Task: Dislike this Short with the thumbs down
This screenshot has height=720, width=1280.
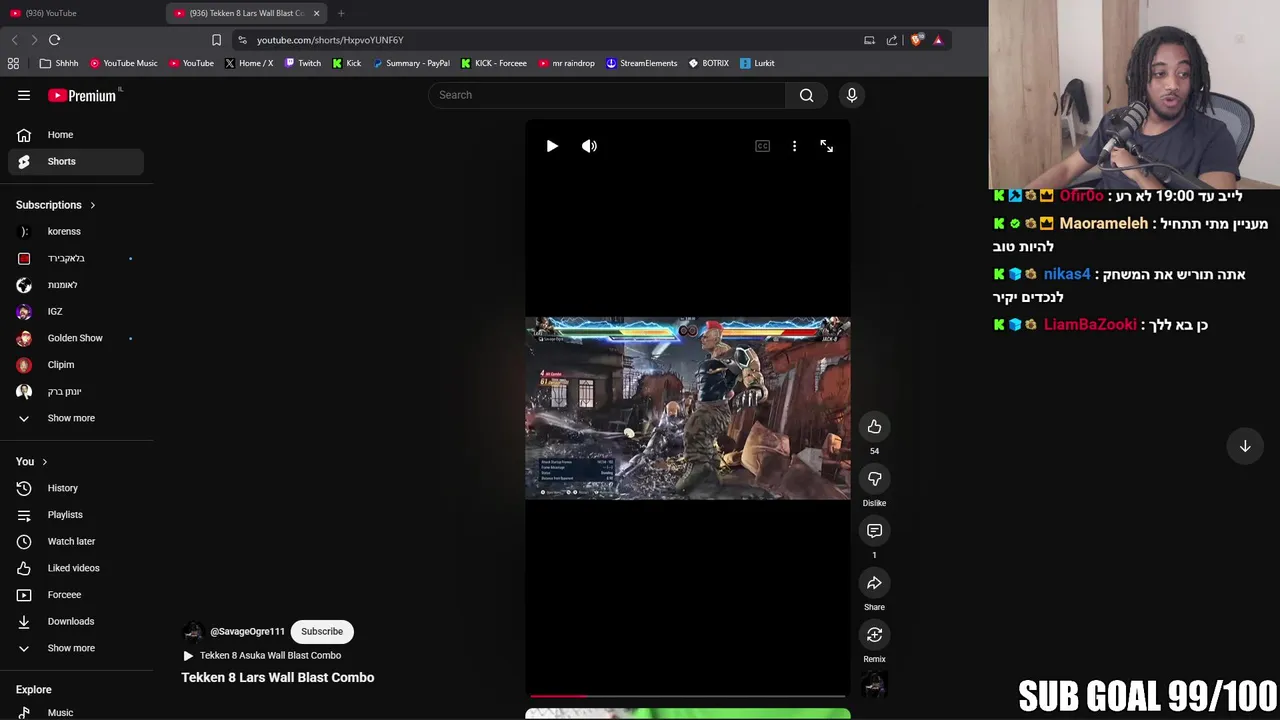Action: pyautogui.click(x=874, y=479)
